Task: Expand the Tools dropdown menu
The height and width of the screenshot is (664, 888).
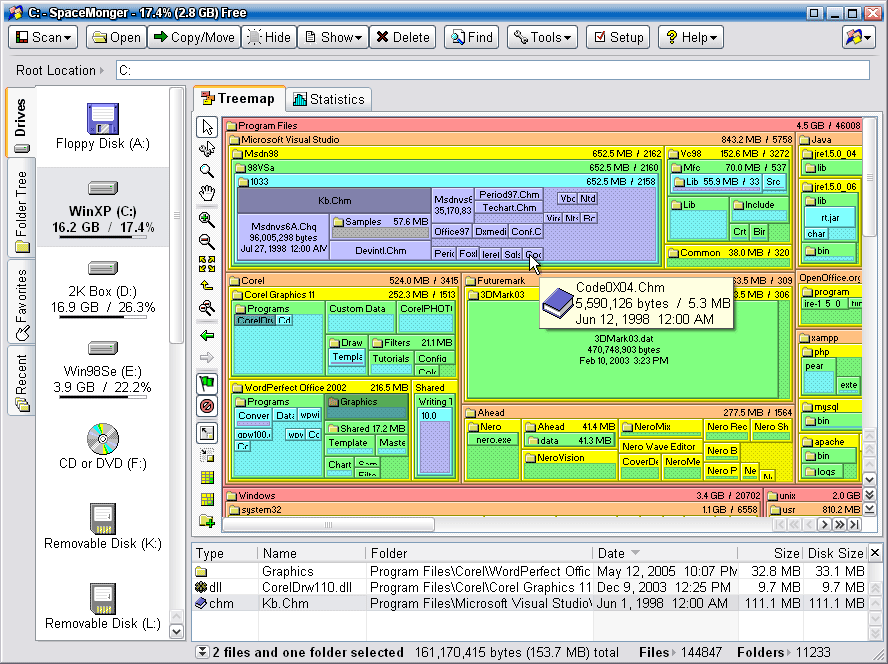Action: point(543,37)
